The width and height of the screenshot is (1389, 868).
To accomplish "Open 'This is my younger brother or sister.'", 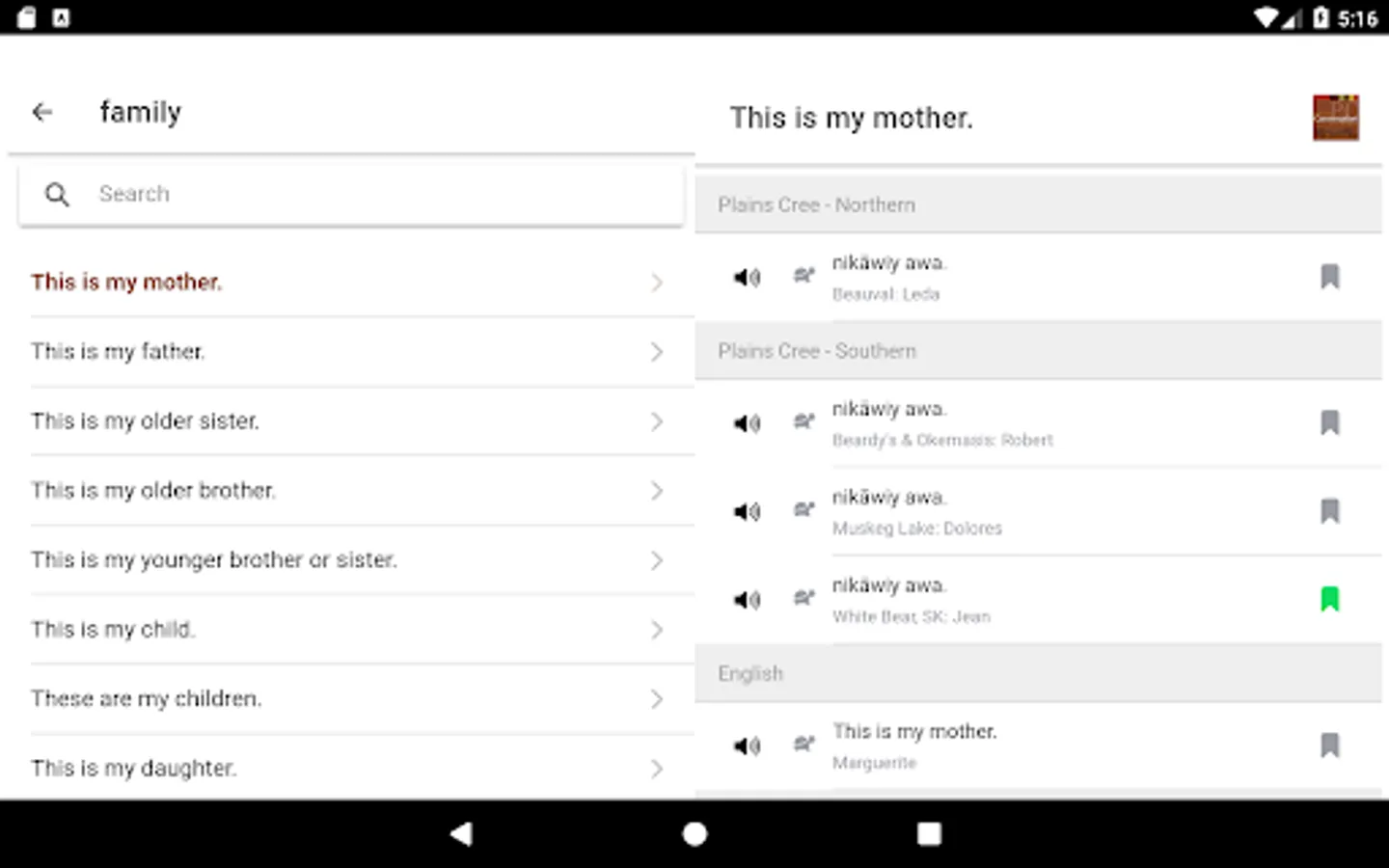I will tap(213, 560).
